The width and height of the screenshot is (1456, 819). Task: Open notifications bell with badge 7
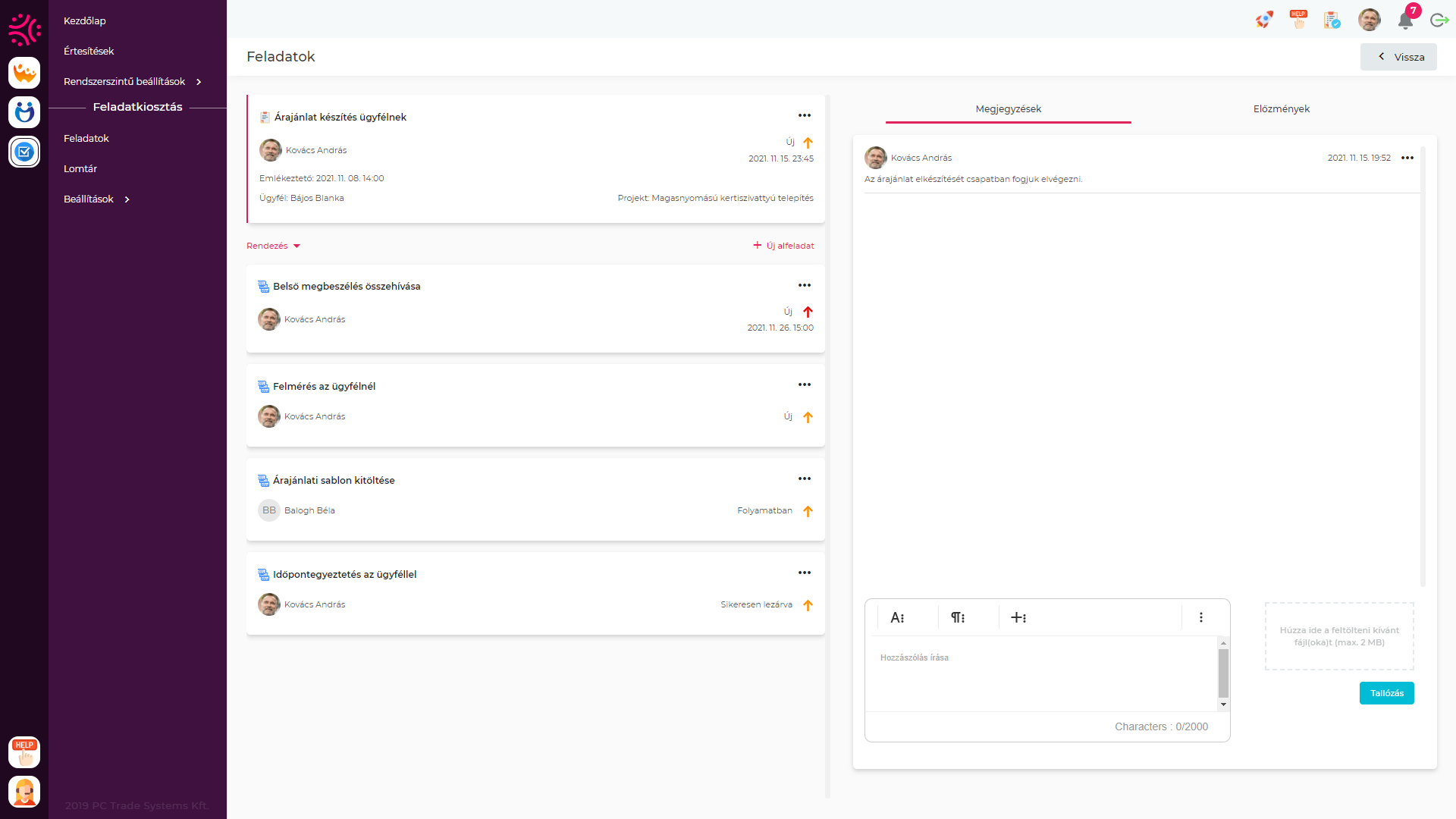click(1405, 20)
